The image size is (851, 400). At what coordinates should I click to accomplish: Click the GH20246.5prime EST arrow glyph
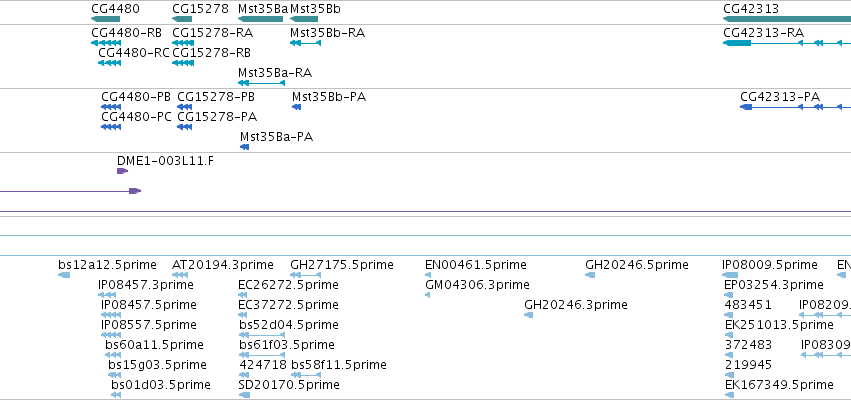tap(590, 275)
